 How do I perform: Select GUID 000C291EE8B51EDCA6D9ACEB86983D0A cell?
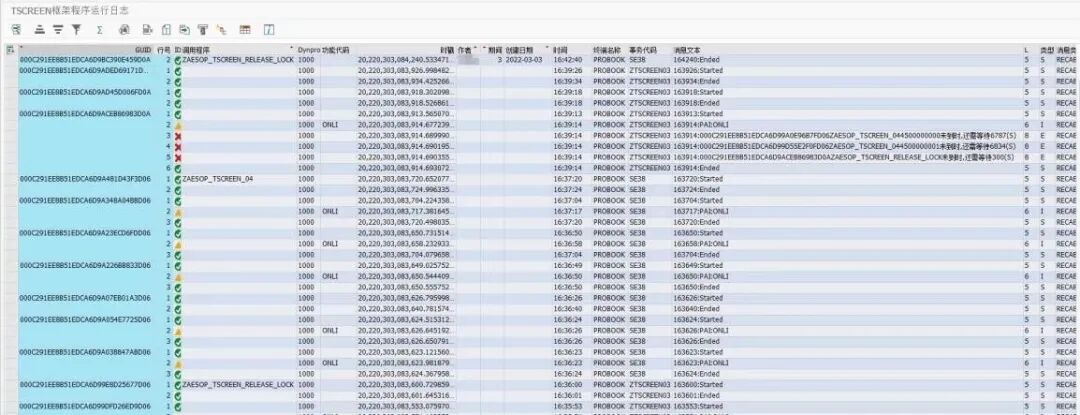85,114
